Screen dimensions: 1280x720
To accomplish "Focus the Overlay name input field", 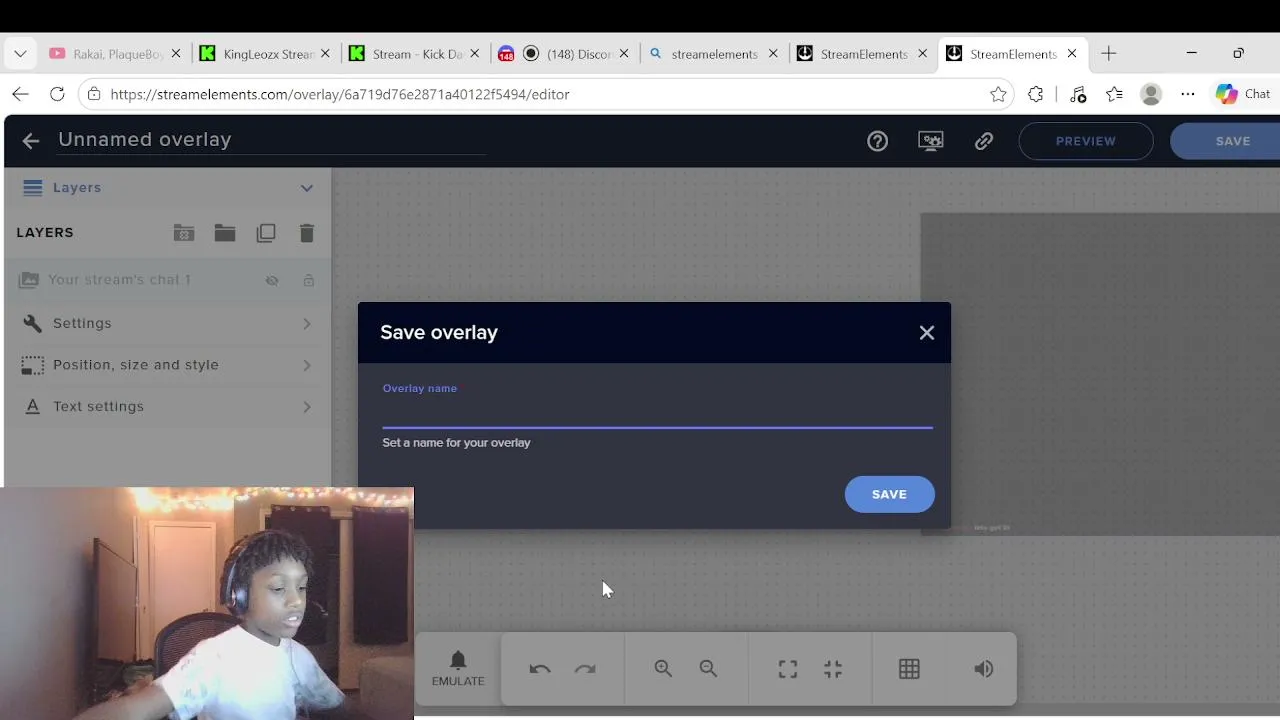I will (657, 413).
